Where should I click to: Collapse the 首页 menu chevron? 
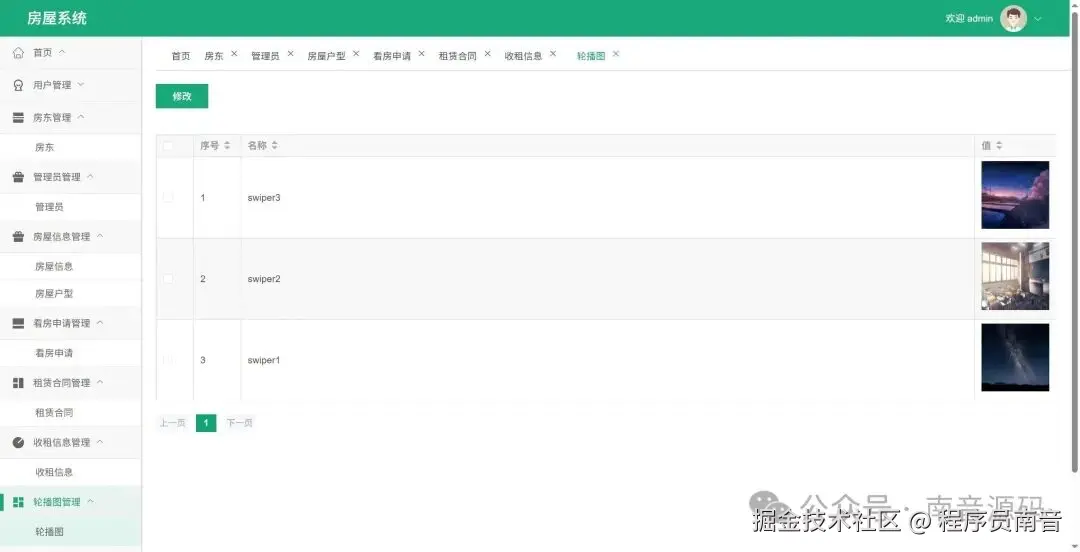[62, 52]
